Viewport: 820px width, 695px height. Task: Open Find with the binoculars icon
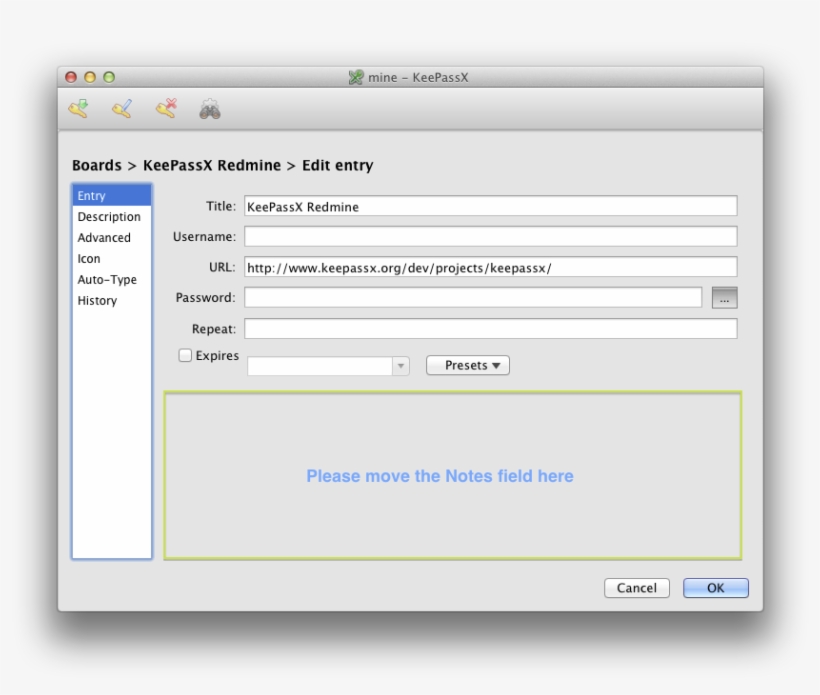point(210,109)
